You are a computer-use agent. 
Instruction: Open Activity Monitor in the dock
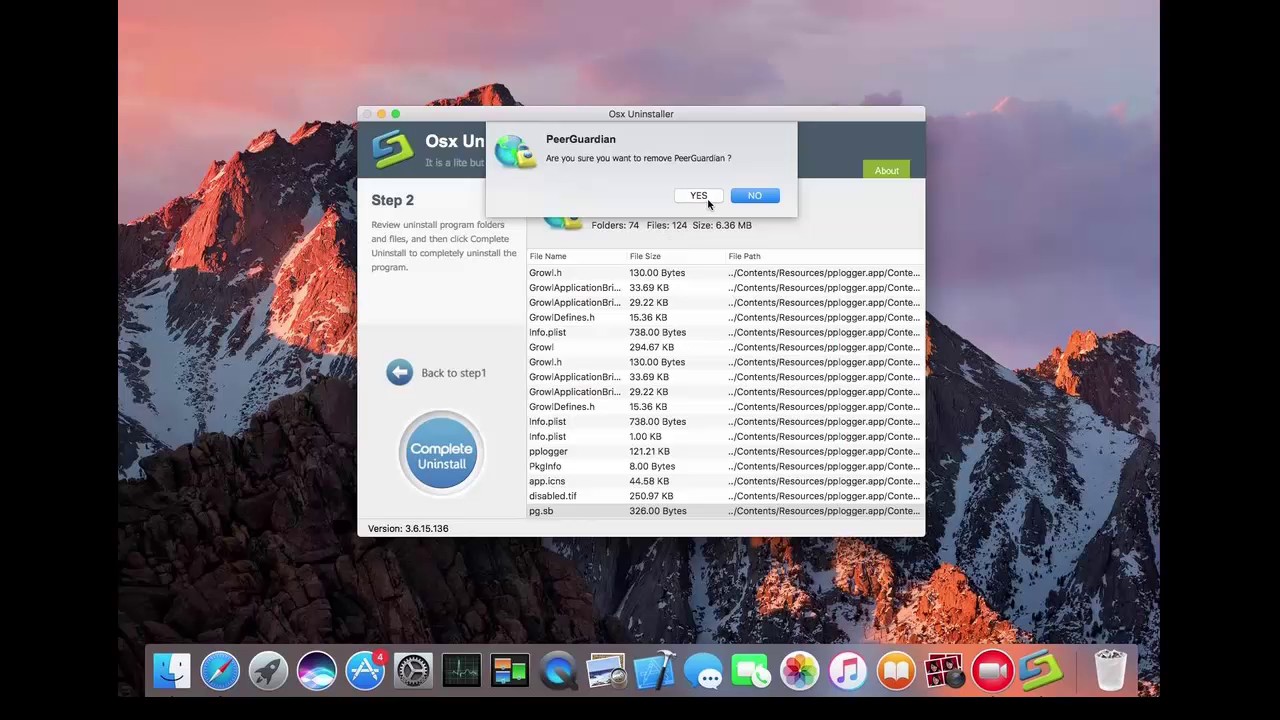click(x=461, y=671)
